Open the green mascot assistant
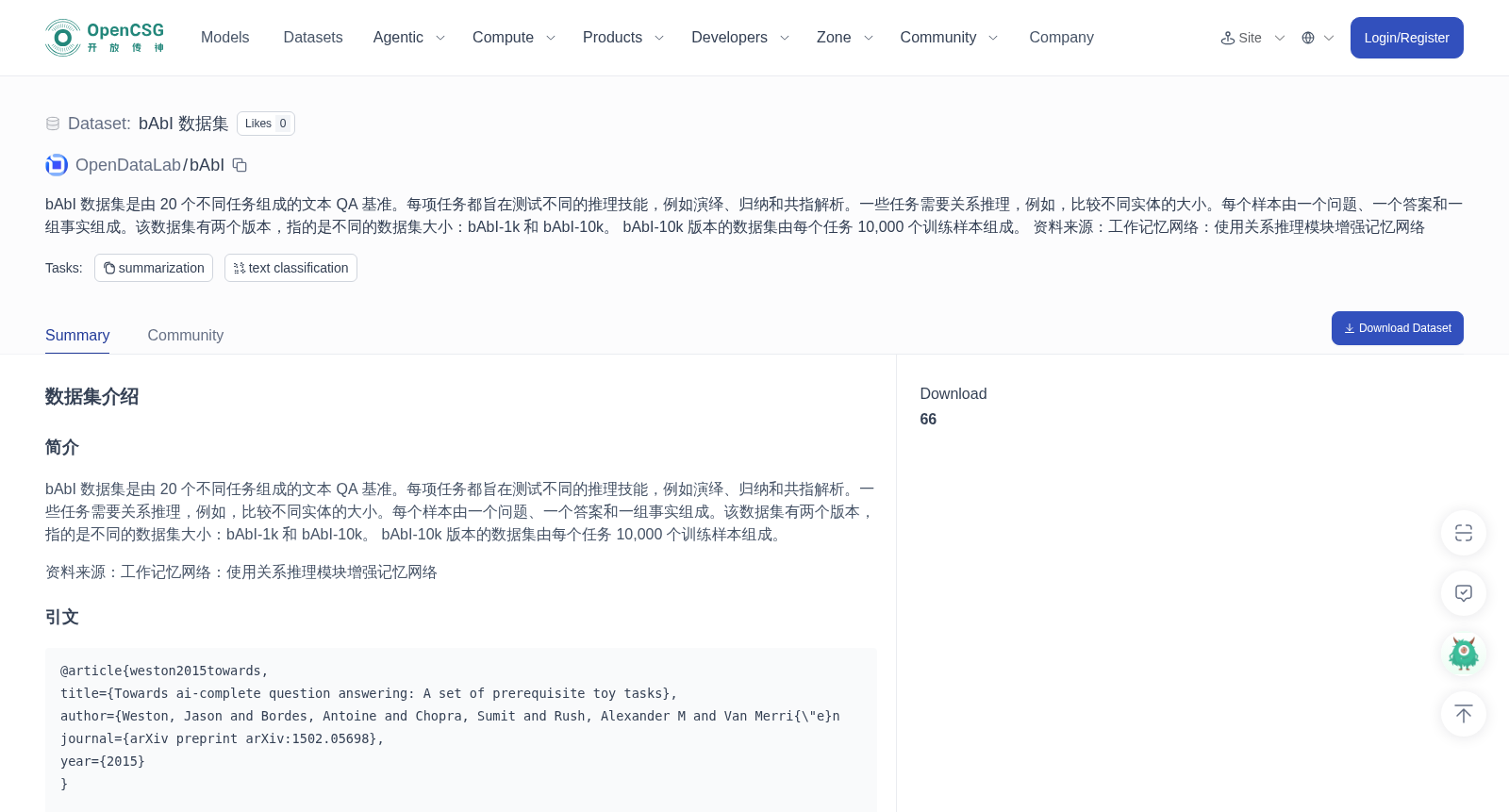Screen dimensions: 1509x812 pyautogui.click(x=1464, y=654)
